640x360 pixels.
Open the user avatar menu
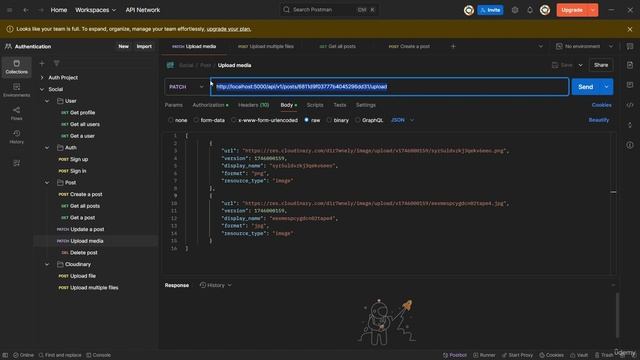tap(545, 10)
